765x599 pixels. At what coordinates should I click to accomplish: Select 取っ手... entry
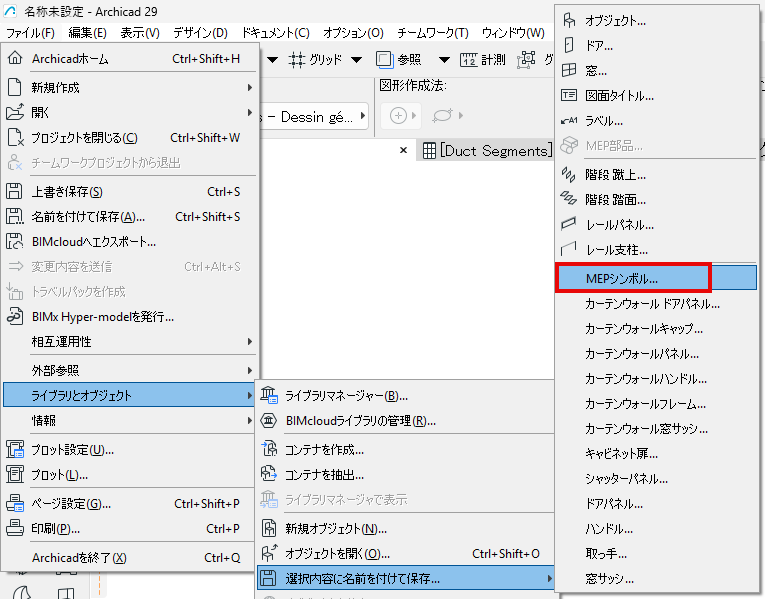[x=657, y=553]
